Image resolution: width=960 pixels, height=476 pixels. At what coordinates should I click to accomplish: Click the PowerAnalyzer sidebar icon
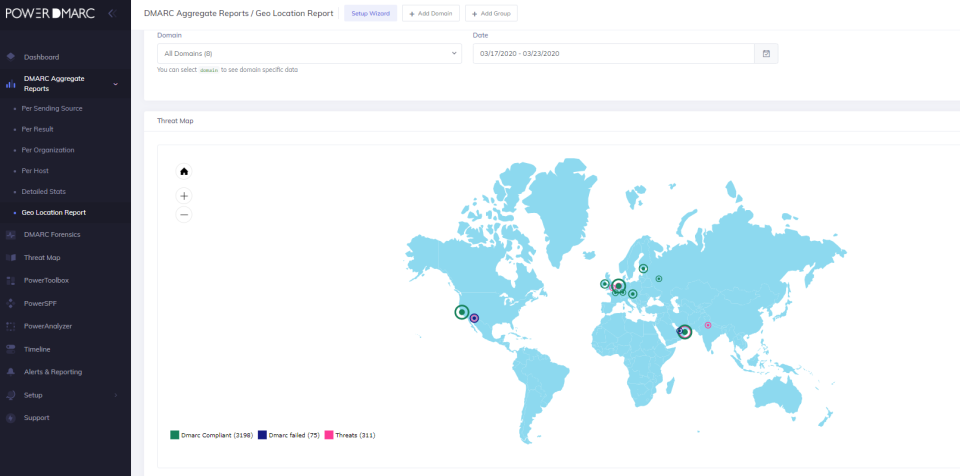pyautogui.click(x=11, y=326)
